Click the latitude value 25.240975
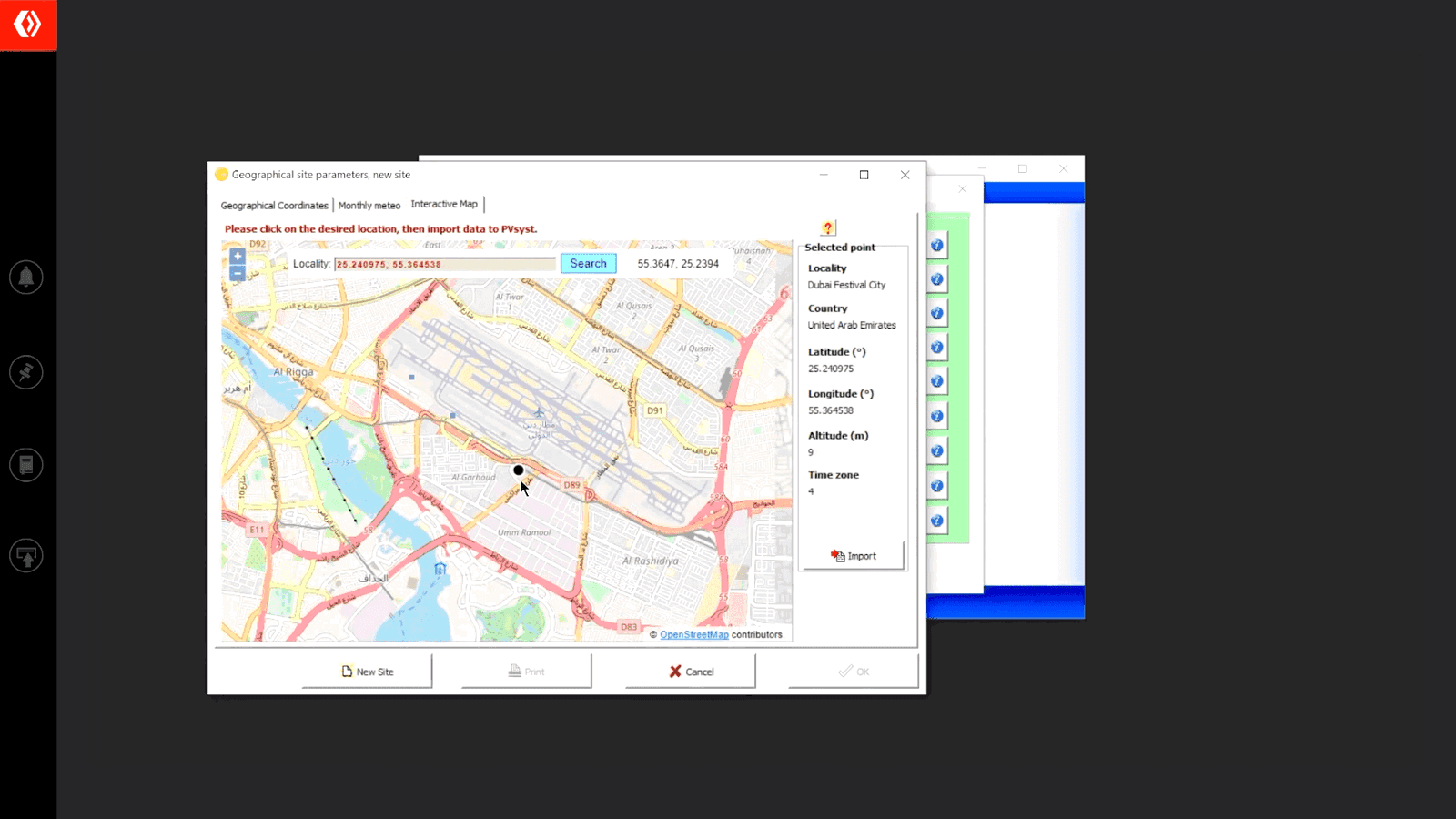This screenshot has width=1456, height=819. tap(831, 369)
